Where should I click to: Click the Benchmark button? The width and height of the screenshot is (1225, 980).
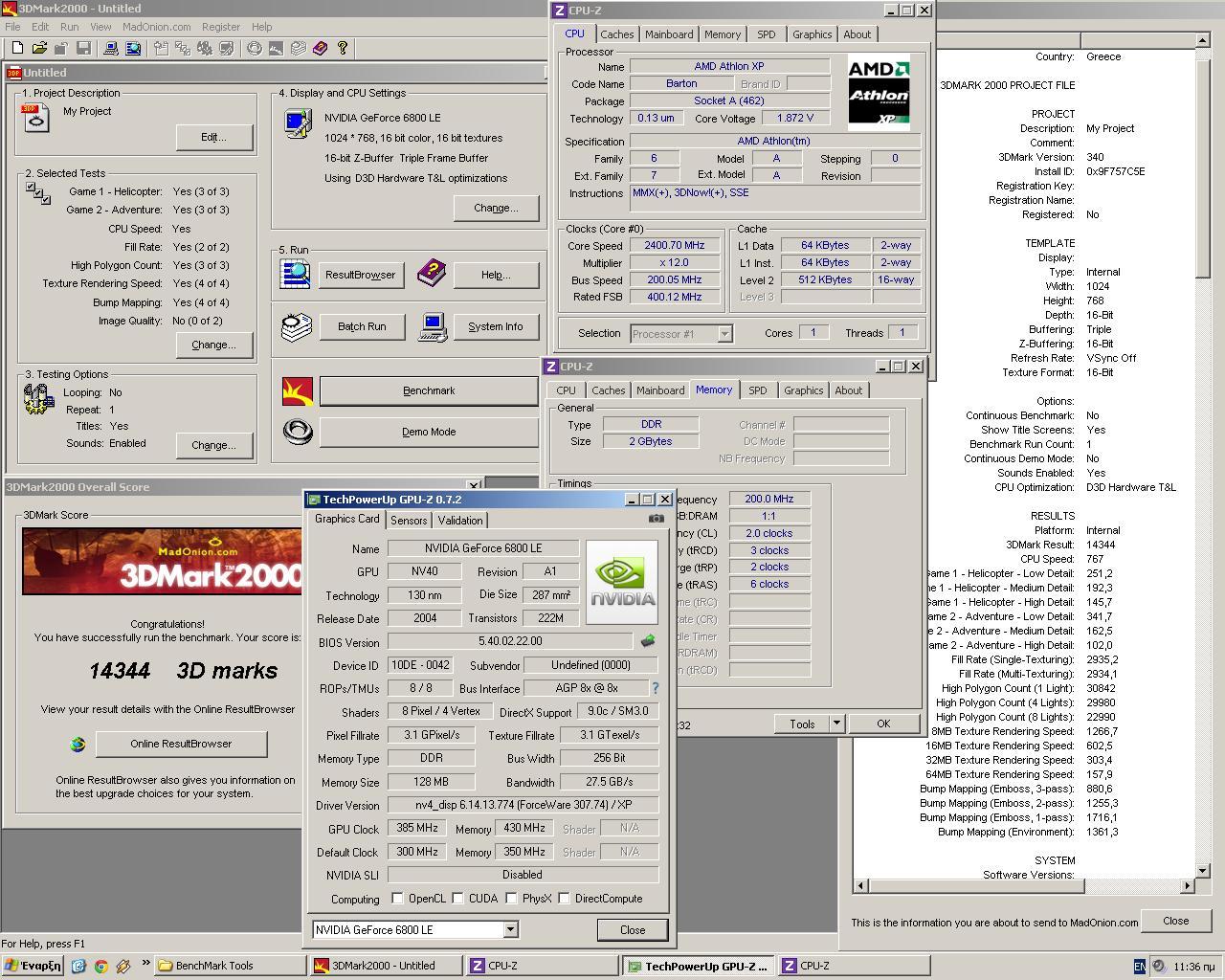point(429,390)
